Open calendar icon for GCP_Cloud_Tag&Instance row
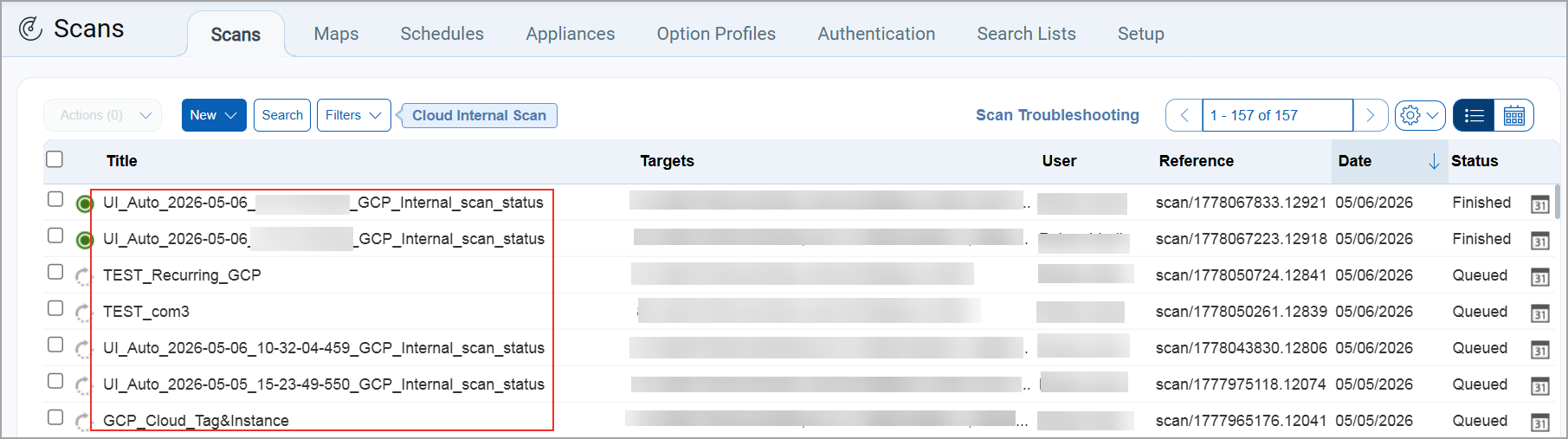Screen dimensions: 1568x439 click(1539, 423)
